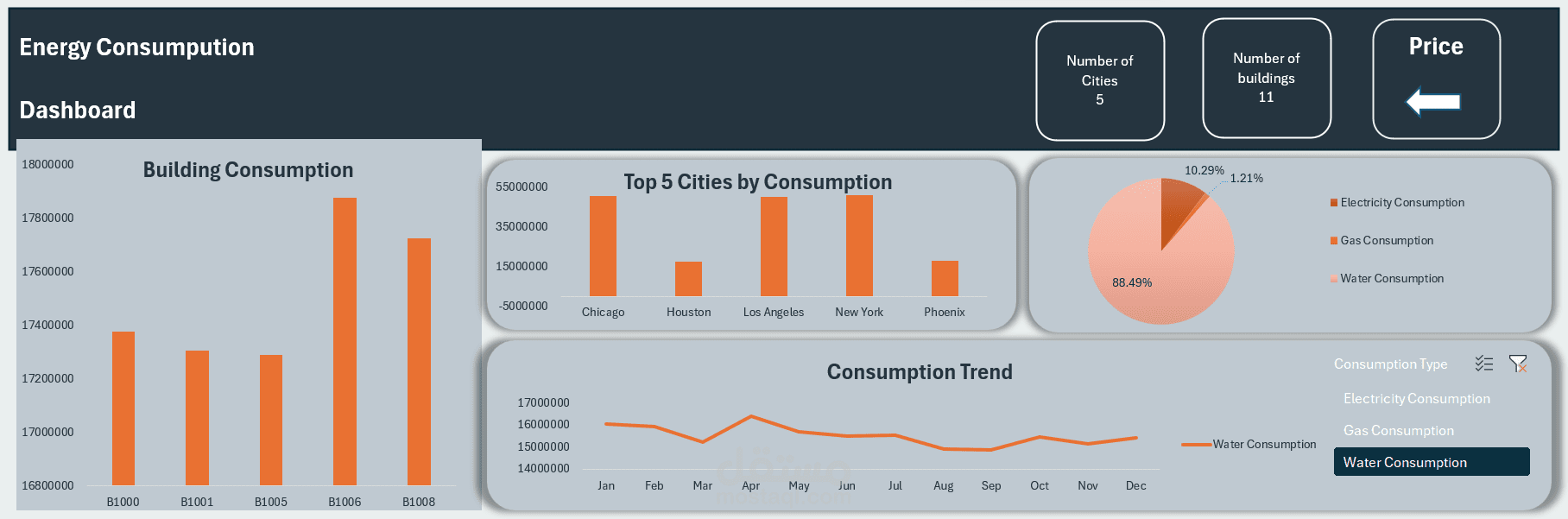
Task: Click the April peak point on trend line
Action: [x=751, y=416]
